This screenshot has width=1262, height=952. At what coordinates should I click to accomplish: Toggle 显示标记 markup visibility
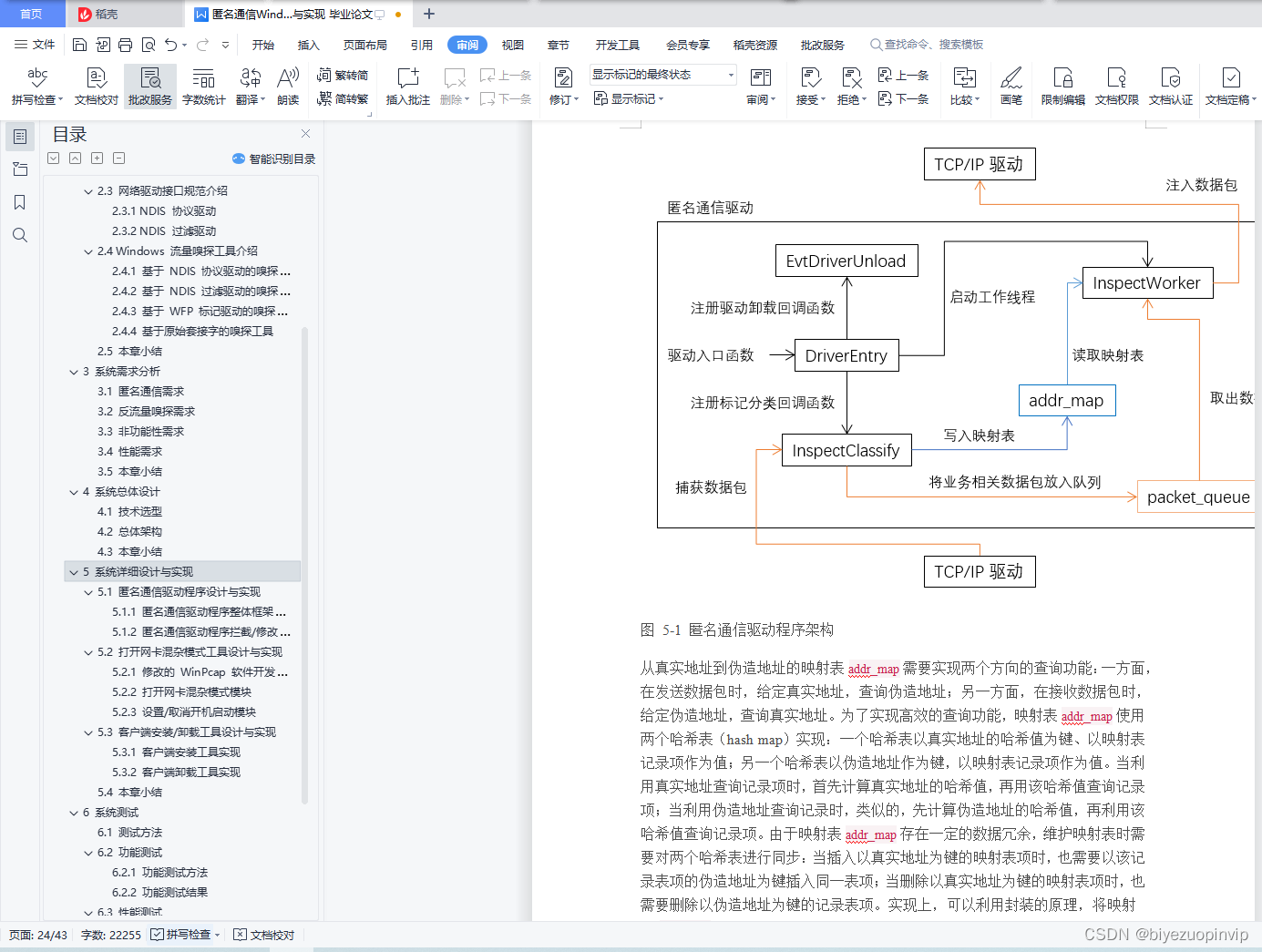coord(630,99)
